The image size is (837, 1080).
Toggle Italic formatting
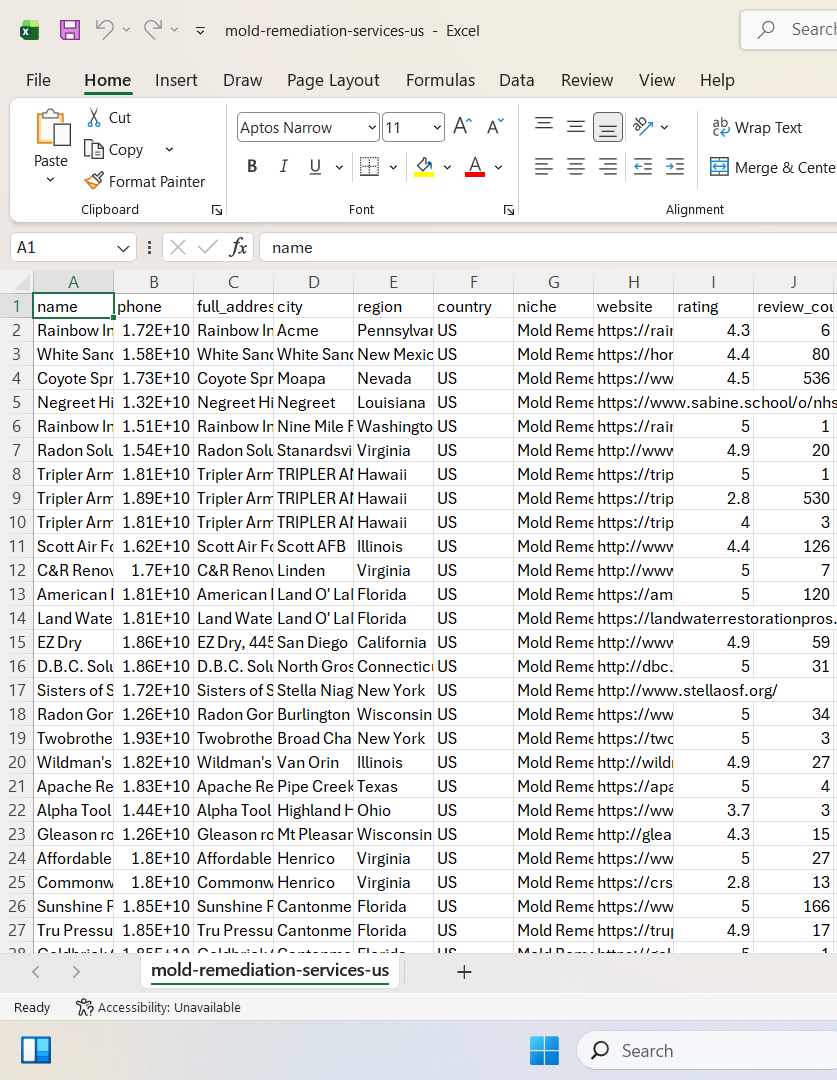tap(283, 166)
